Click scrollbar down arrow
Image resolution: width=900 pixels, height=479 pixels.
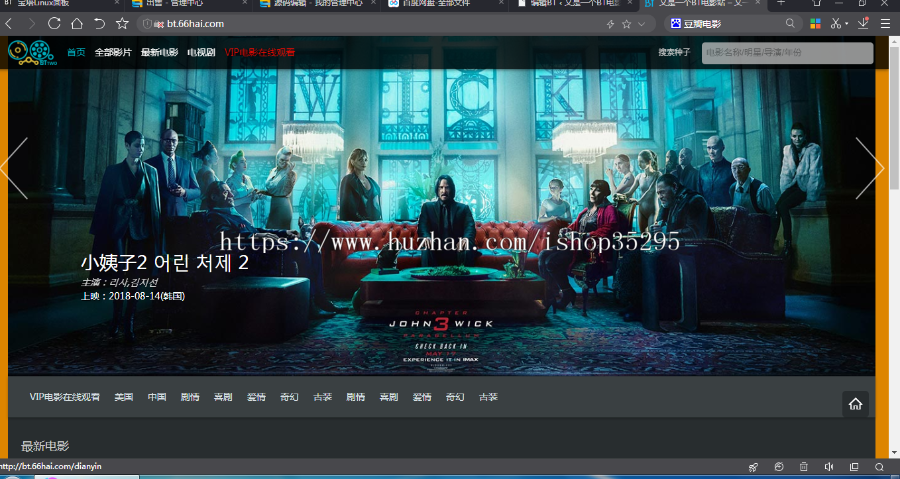894,451
